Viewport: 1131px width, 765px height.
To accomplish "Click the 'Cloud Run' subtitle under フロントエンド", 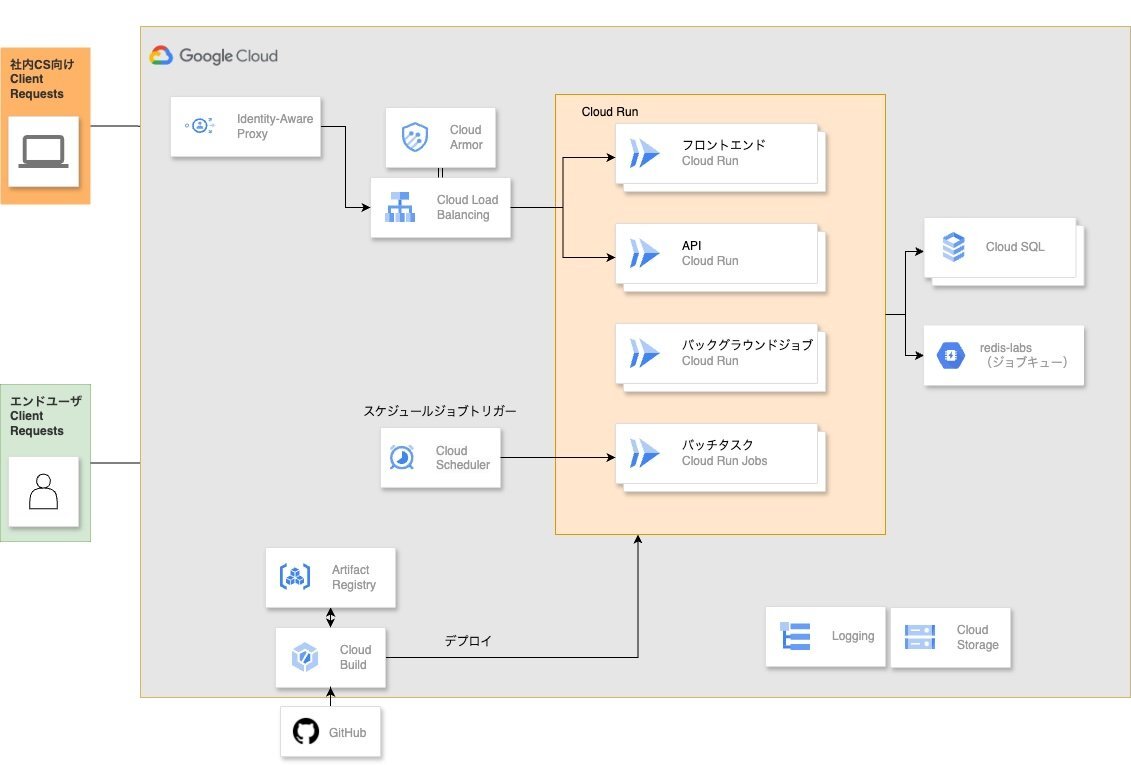I will tap(710, 161).
